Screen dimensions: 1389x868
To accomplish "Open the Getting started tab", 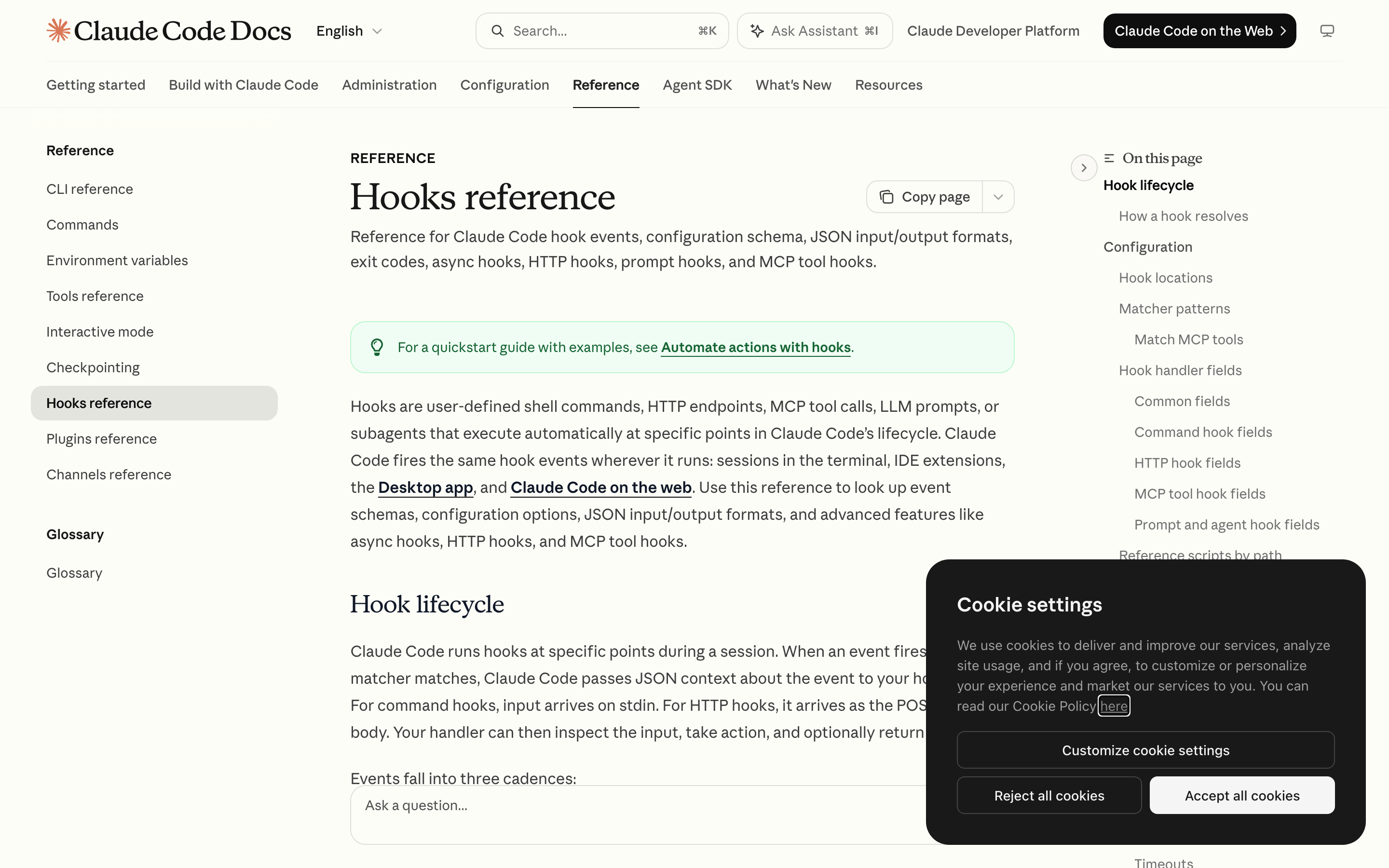I will [96, 85].
